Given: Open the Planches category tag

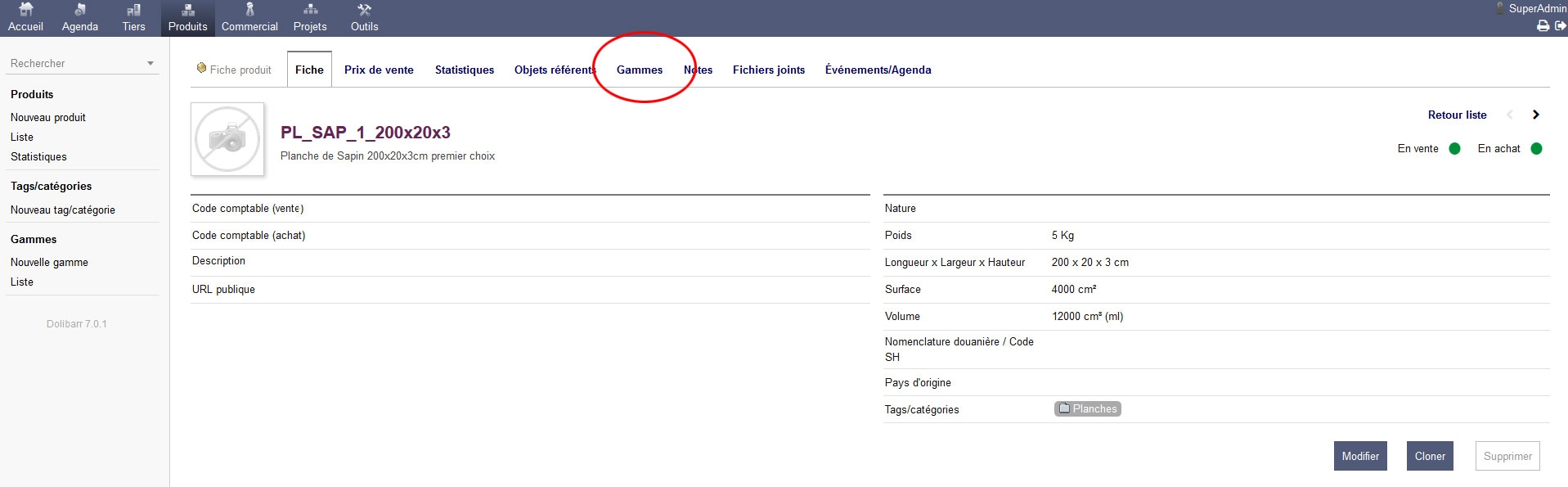Looking at the screenshot, I should coord(1088,409).
